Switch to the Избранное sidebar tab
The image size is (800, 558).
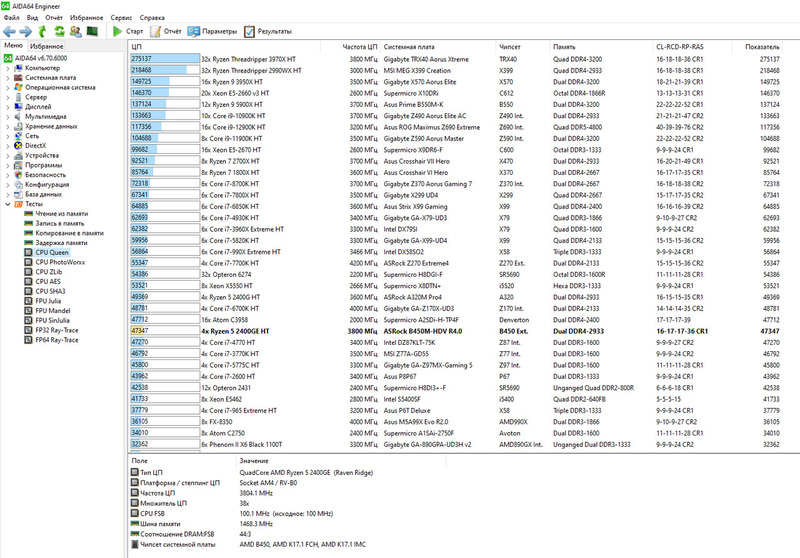pos(46,46)
